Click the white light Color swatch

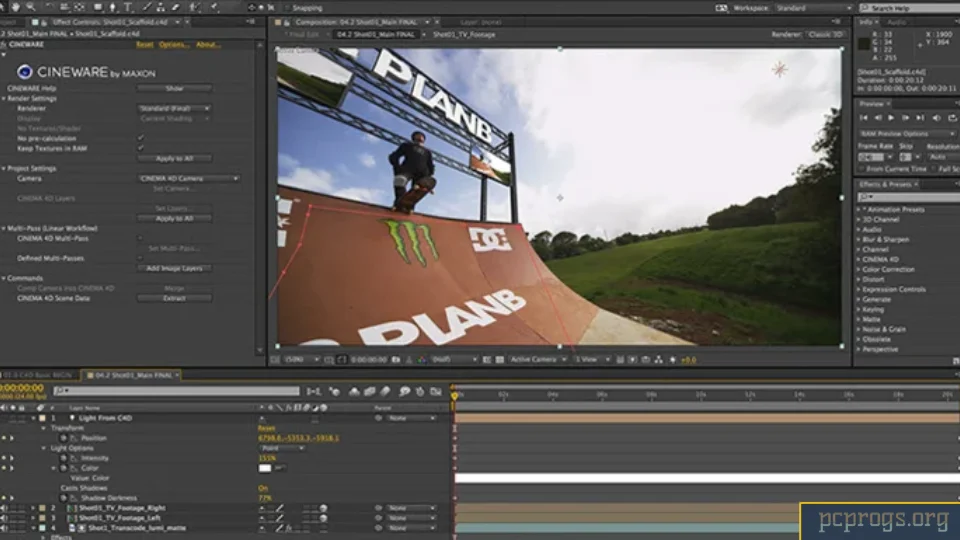point(264,468)
